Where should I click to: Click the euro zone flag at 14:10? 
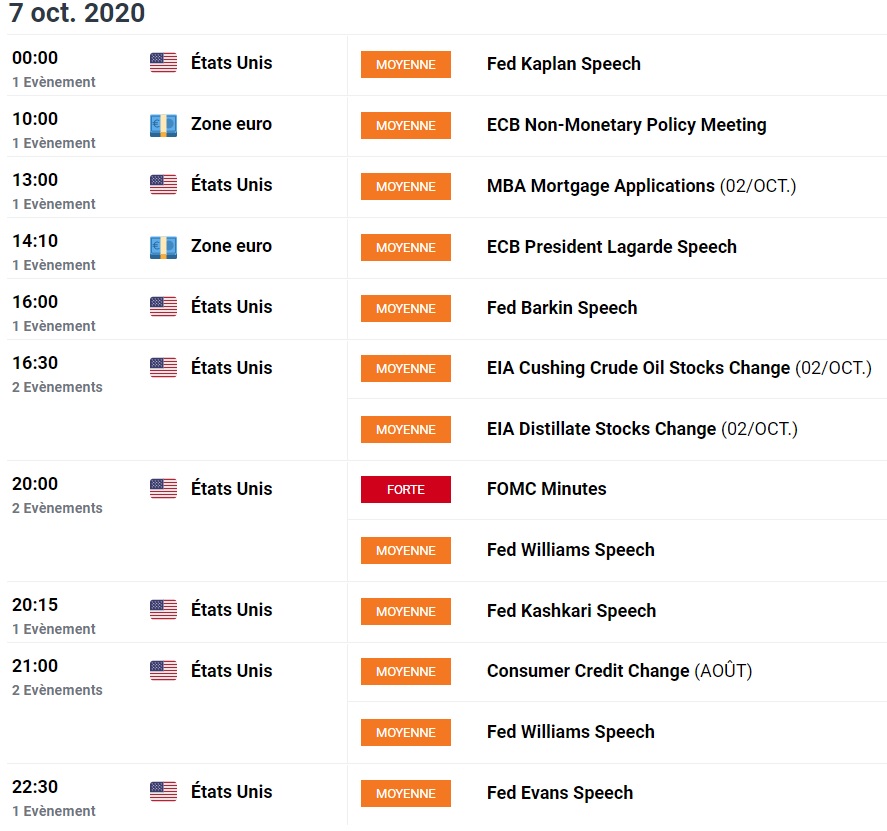tap(163, 246)
